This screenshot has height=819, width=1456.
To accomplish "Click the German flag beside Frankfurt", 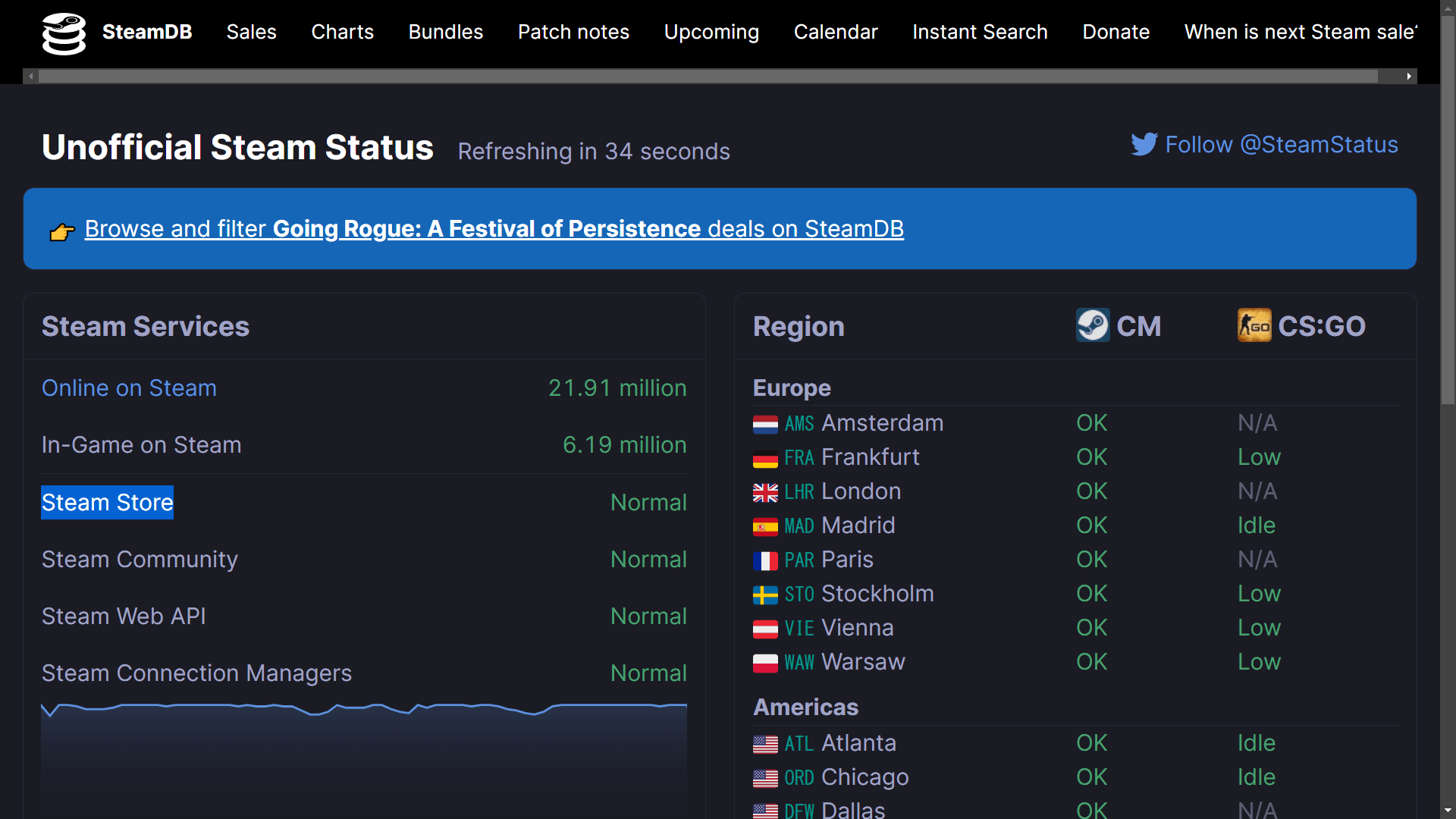I will pyautogui.click(x=765, y=459).
